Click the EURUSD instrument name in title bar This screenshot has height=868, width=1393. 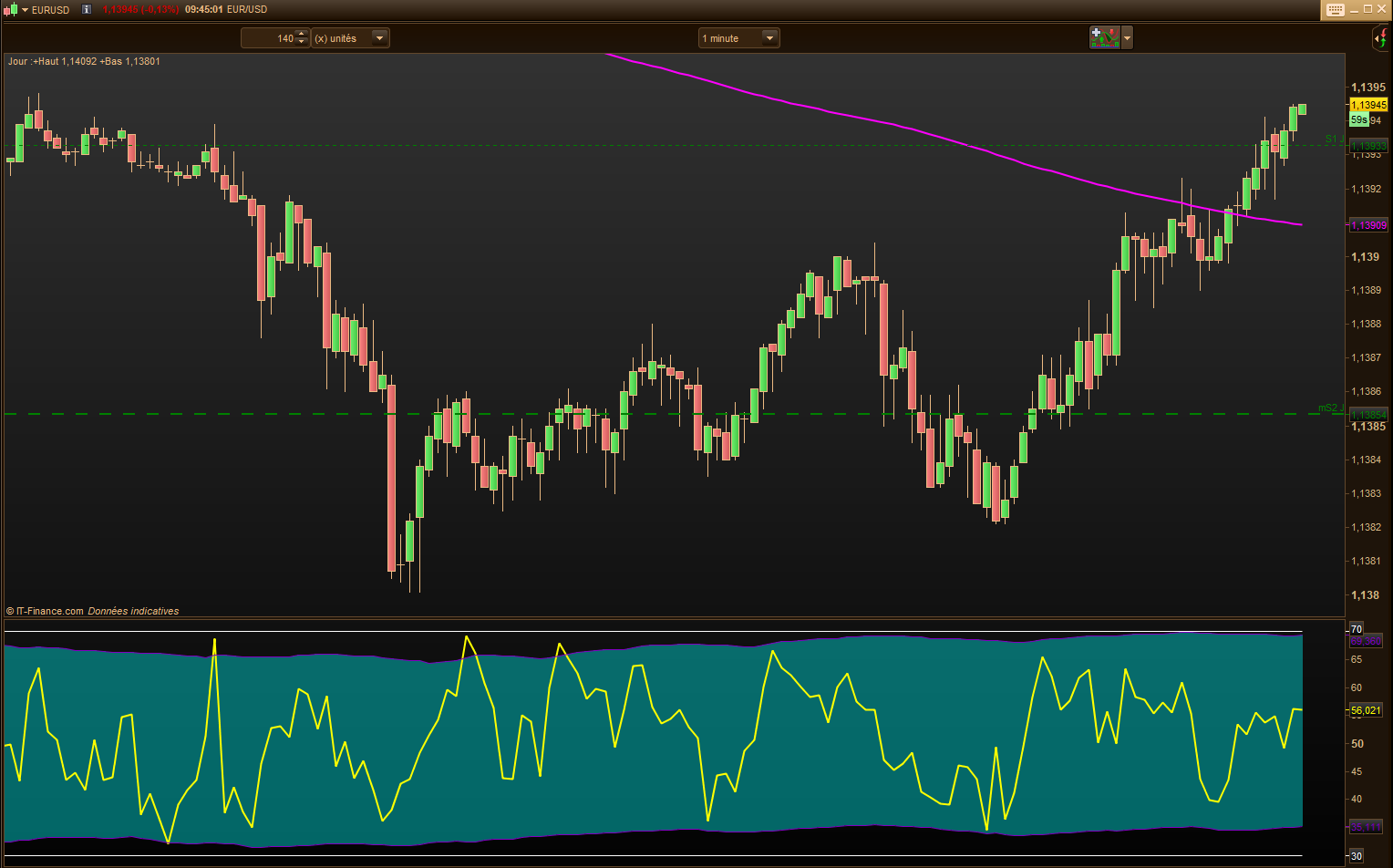click(51, 10)
